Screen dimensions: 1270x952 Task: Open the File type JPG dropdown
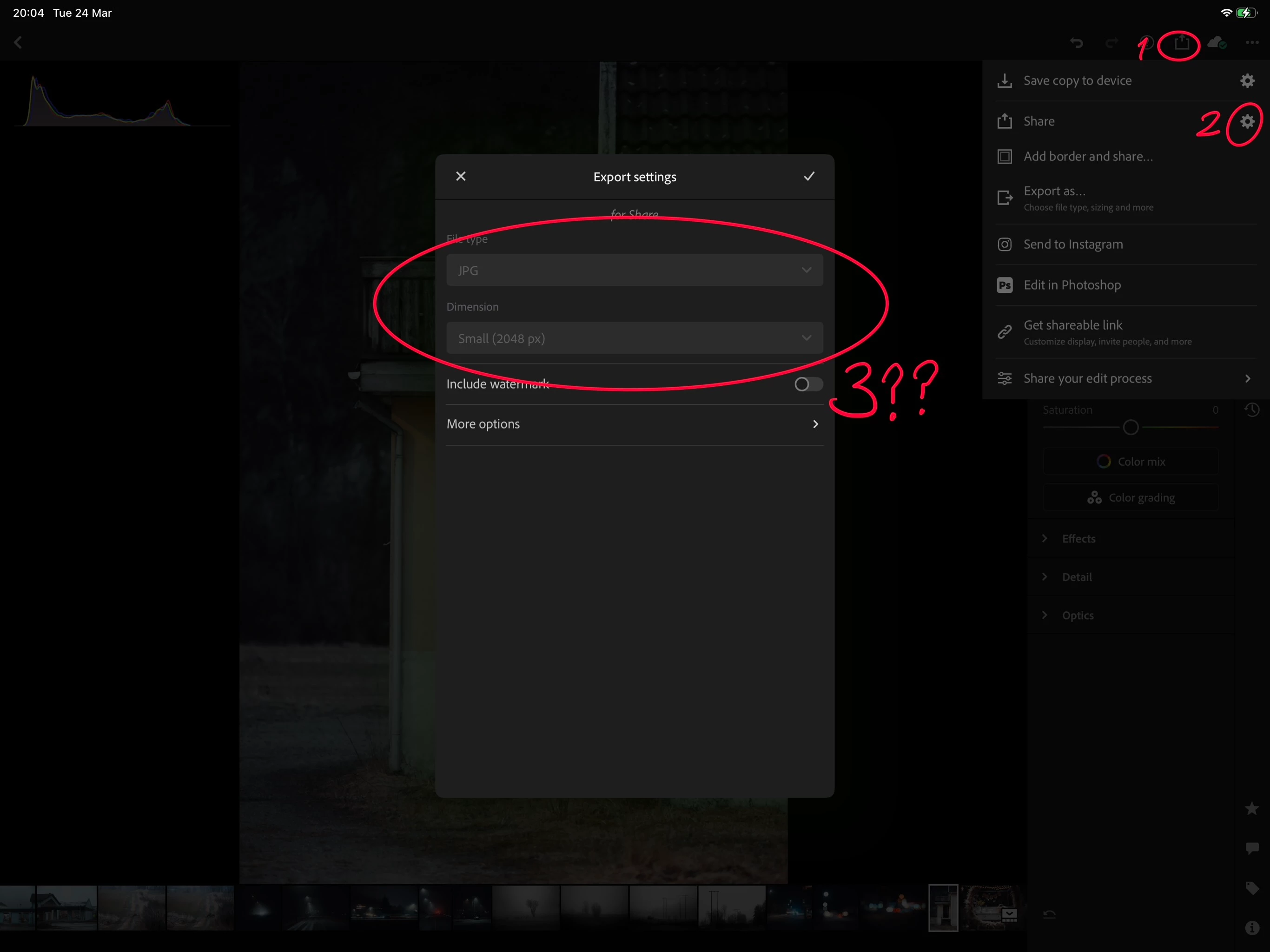pos(635,270)
